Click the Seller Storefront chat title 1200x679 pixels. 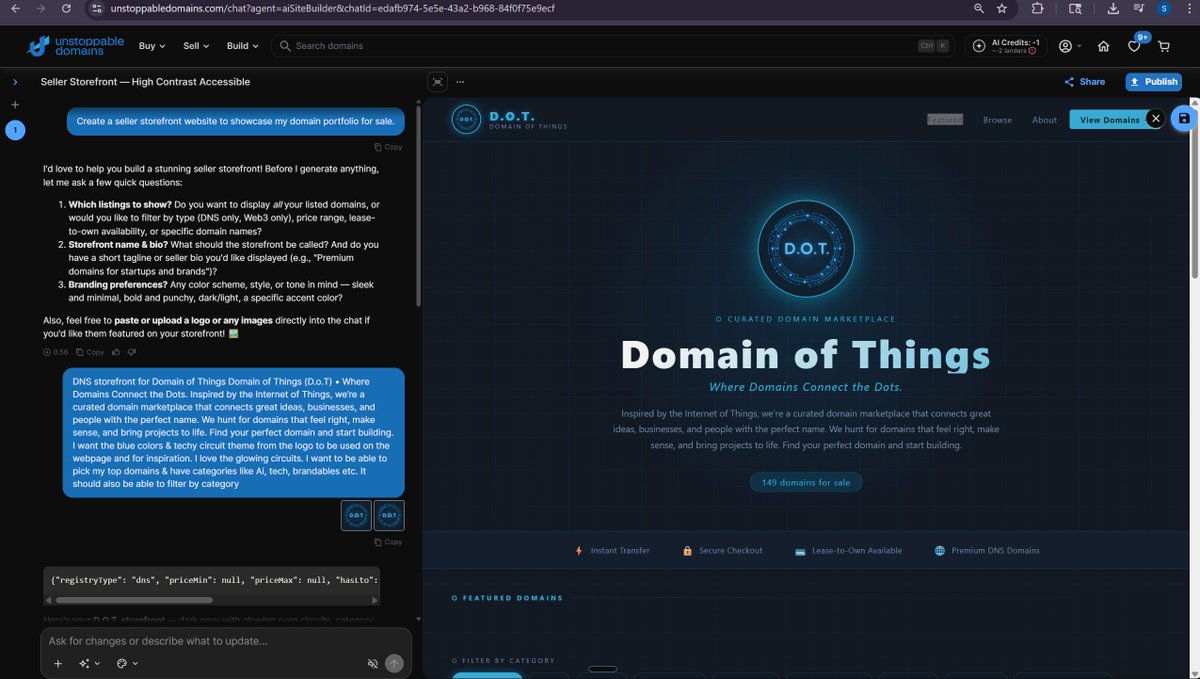[x=145, y=82]
